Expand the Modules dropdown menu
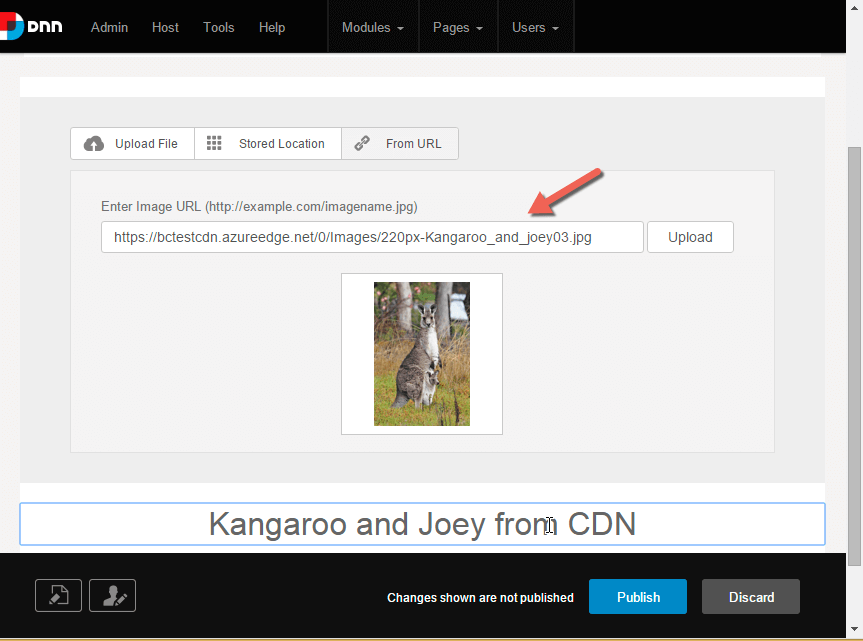Image resolution: width=863 pixels, height=641 pixels. tap(373, 27)
